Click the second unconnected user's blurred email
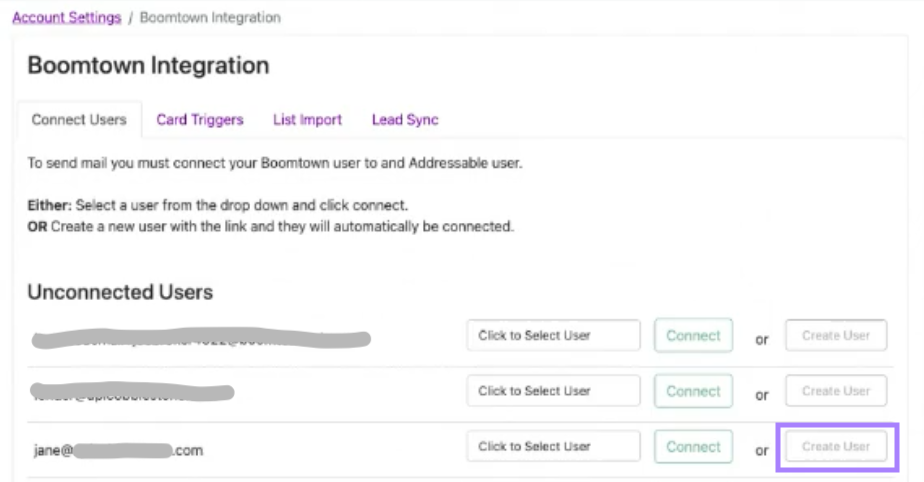924x482 pixels. pos(132,392)
